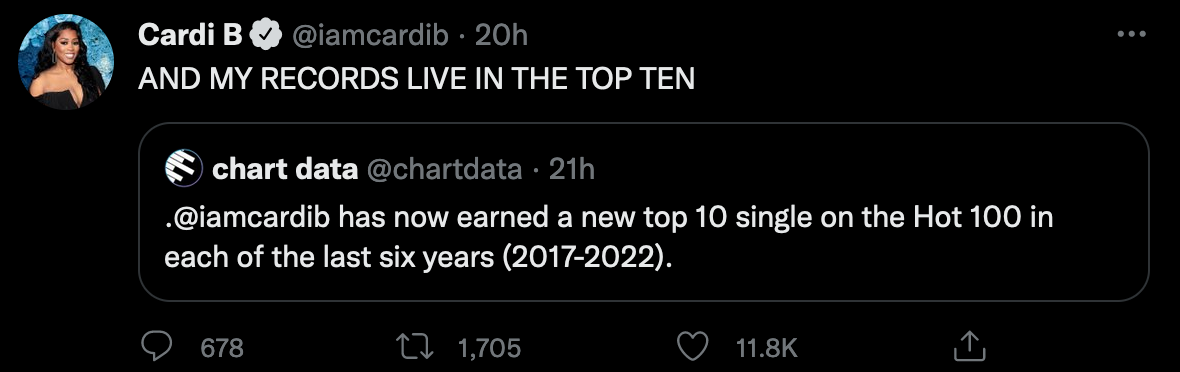Open the chart data profile logo icon
Viewport: 1180px width, 372px height.
(x=183, y=168)
